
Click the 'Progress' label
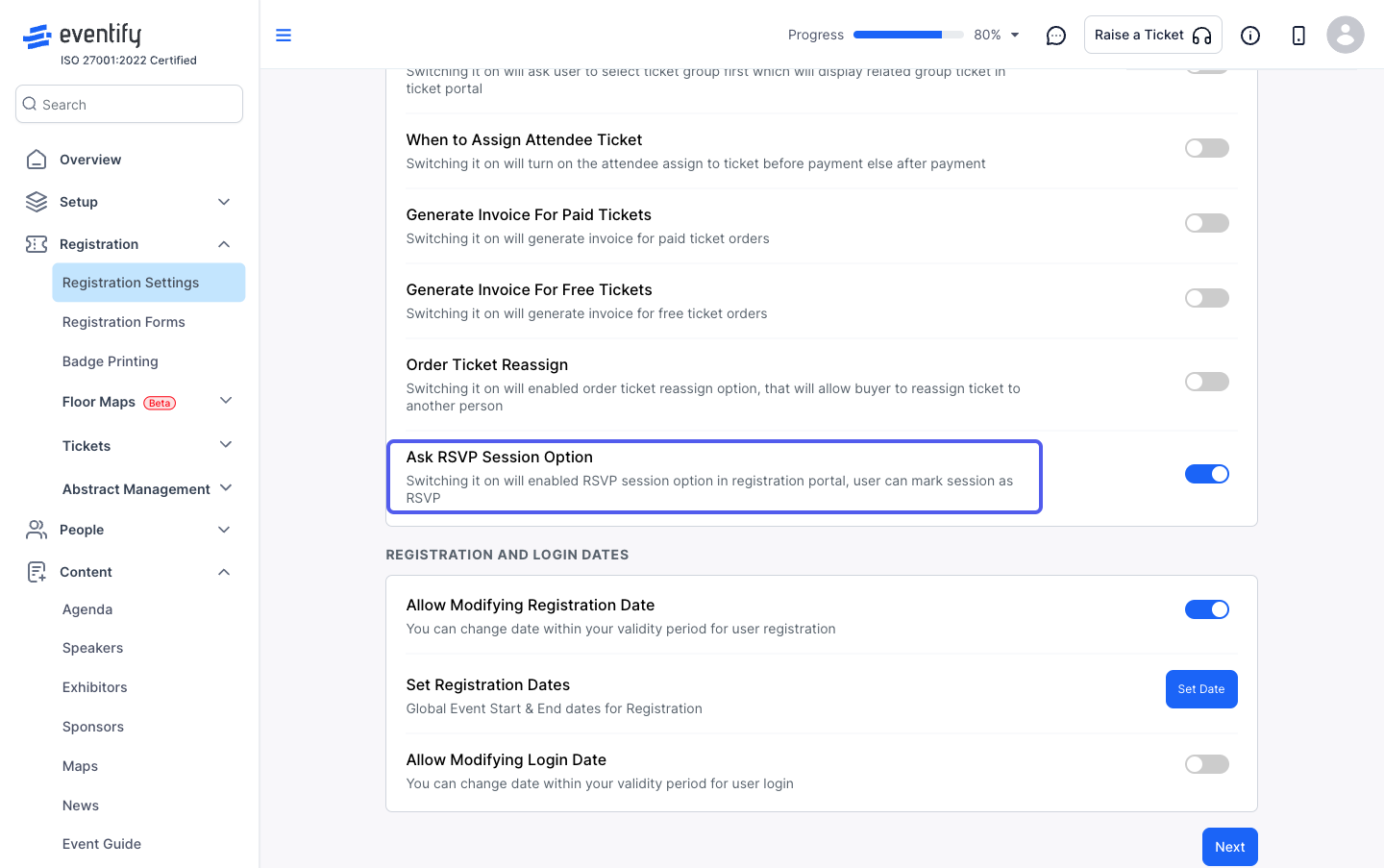(816, 35)
